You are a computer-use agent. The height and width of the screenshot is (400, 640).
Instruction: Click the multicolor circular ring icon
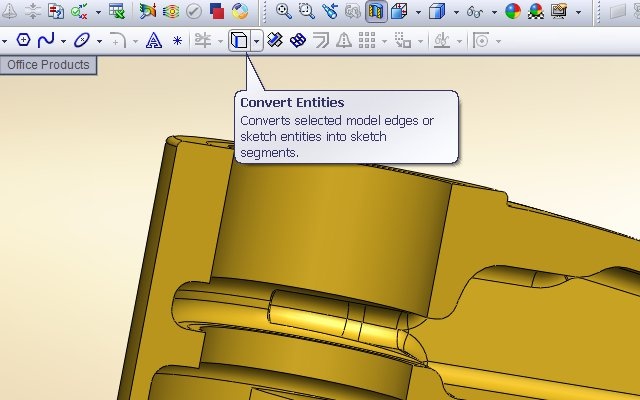click(x=240, y=11)
